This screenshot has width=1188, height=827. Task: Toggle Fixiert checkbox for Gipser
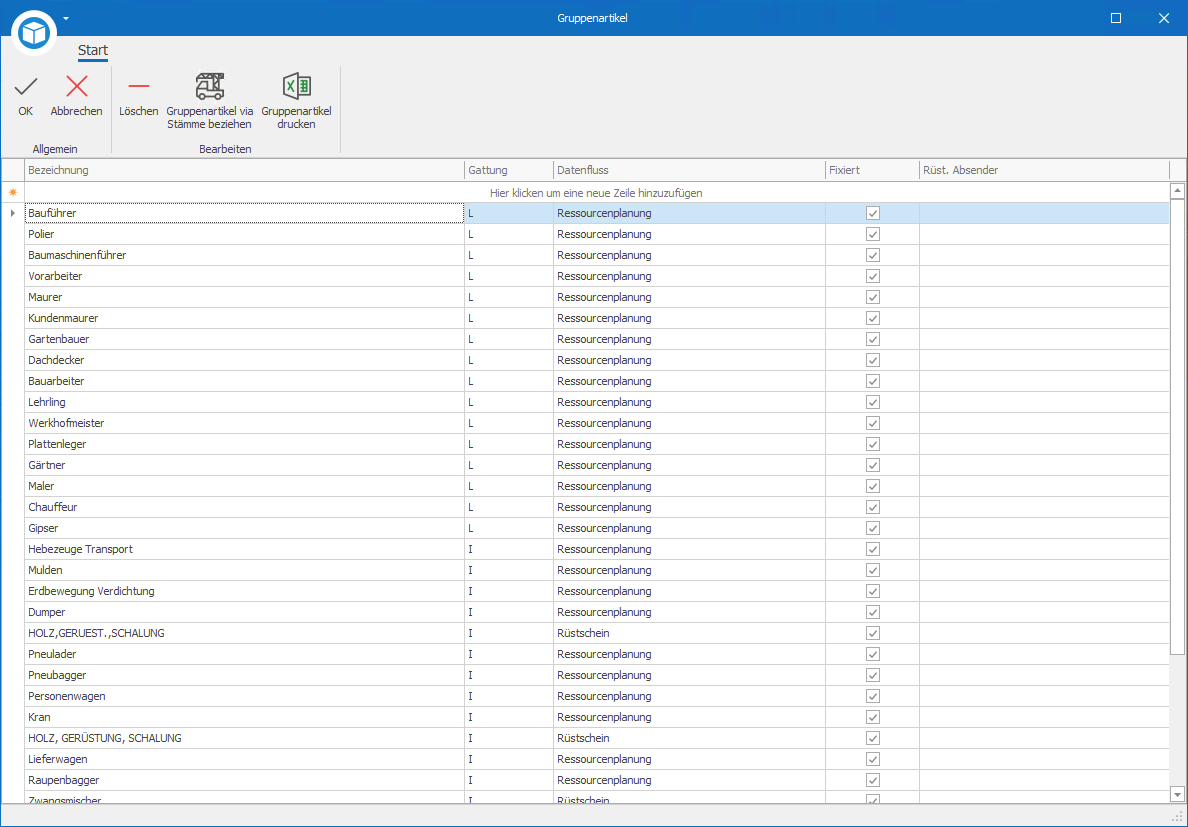click(x=873, y=528)
